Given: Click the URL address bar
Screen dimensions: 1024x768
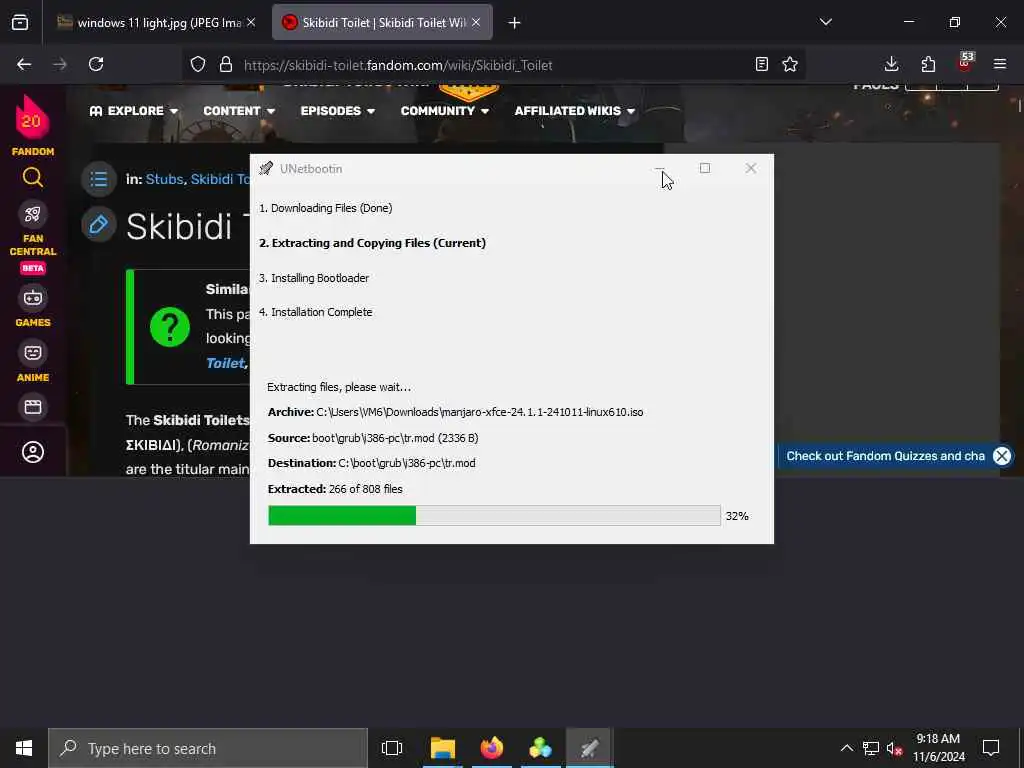Looking at the screenshot, I should click(x=494, y=65).
